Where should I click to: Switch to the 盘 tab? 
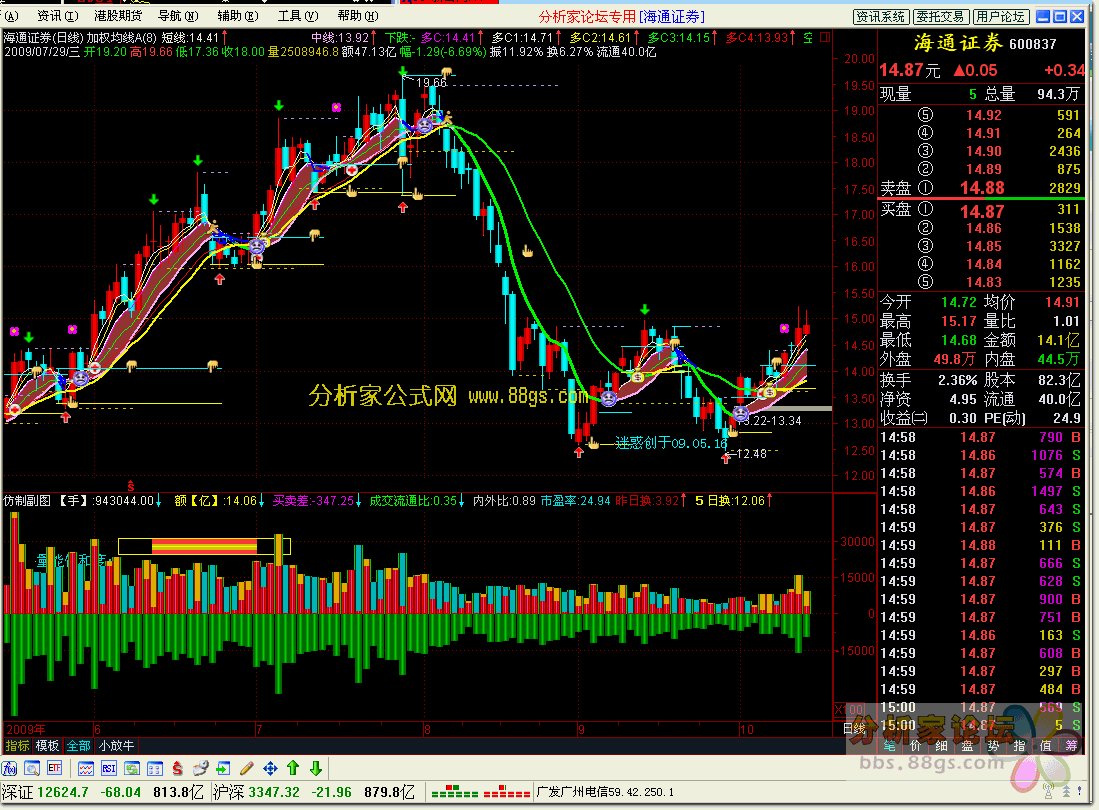pyautogui.click(x=967, y=746)
